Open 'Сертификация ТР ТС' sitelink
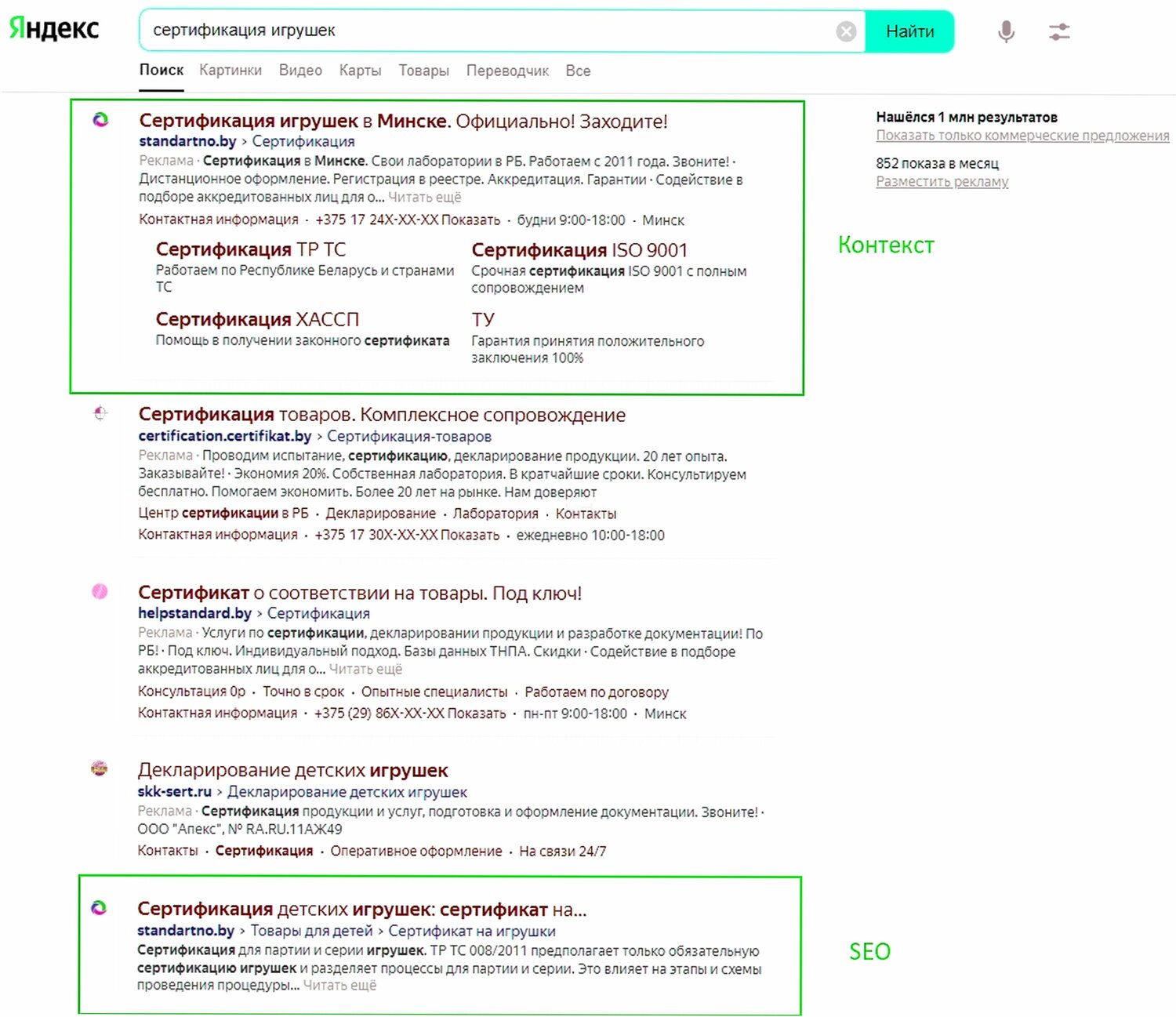The height and width of the screenshot is (1017, 1176). point(251,249)
